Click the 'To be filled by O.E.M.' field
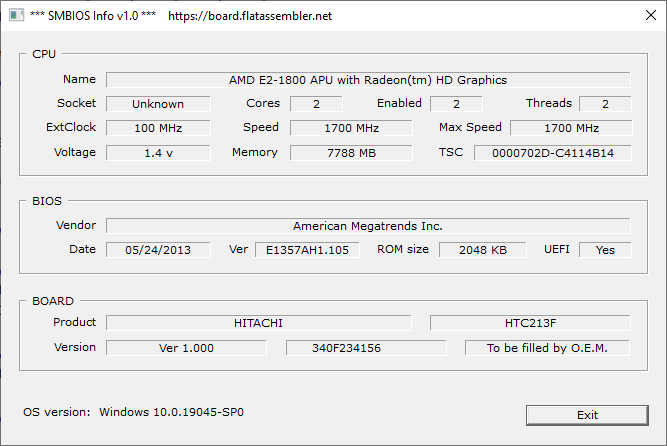667x446 pixels. click(x=547, y=348)
